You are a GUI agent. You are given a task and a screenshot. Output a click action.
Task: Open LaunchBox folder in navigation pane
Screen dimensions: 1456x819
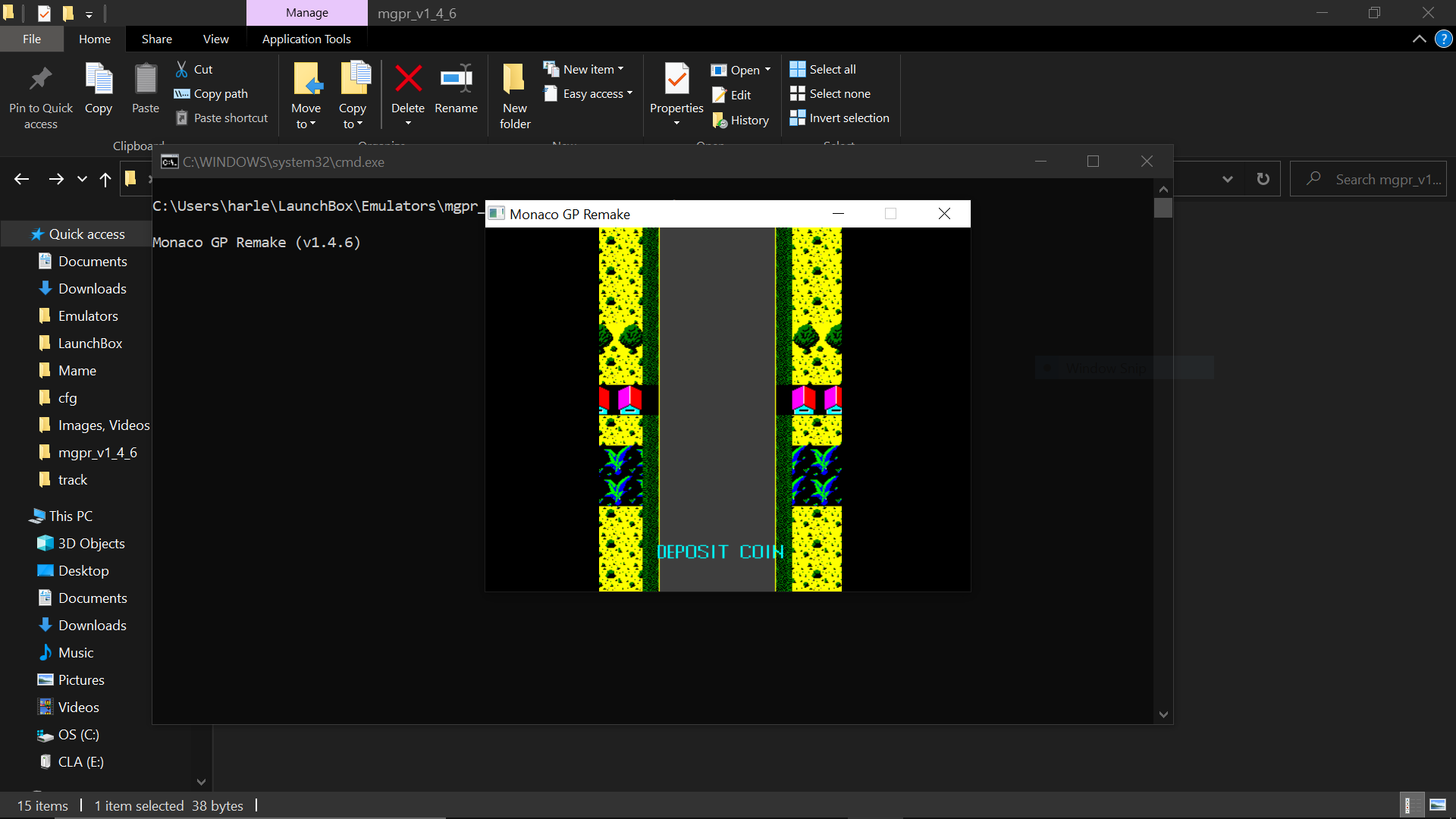[x=89, y=343]
